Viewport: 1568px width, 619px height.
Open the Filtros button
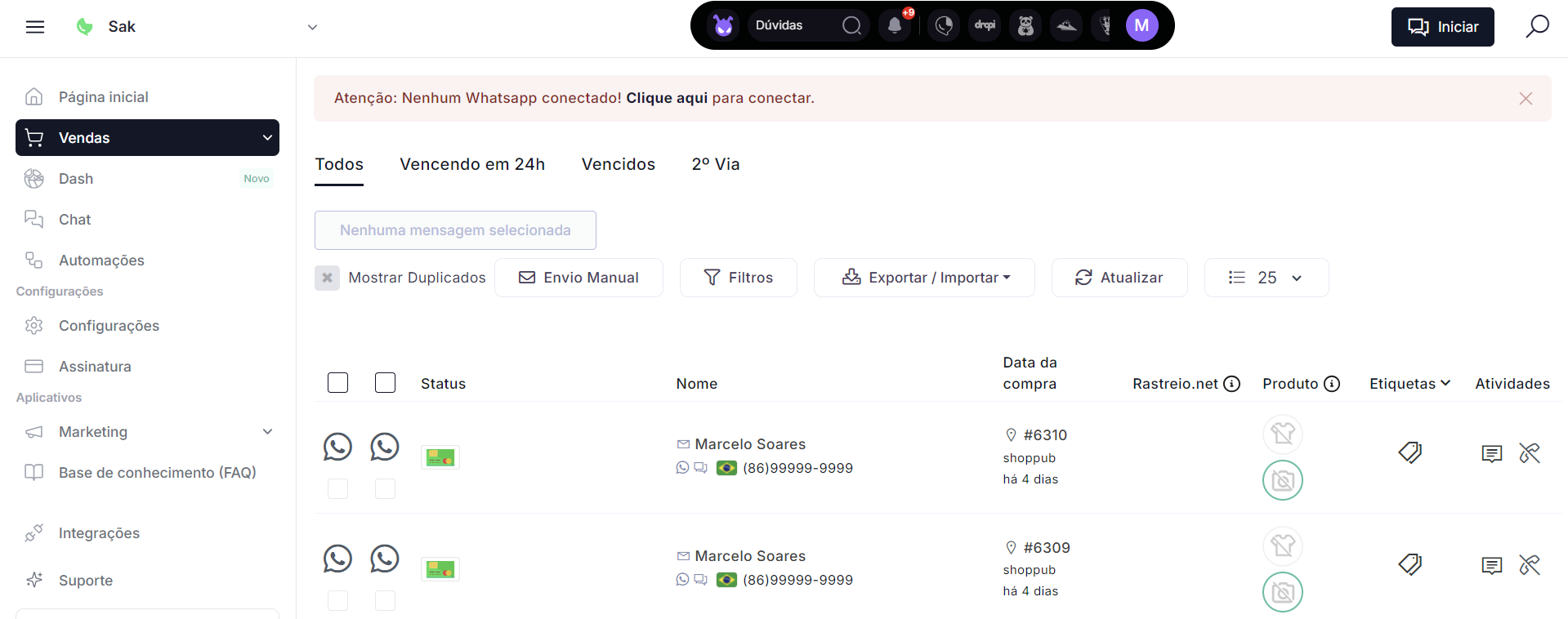[x=739, y=278]
